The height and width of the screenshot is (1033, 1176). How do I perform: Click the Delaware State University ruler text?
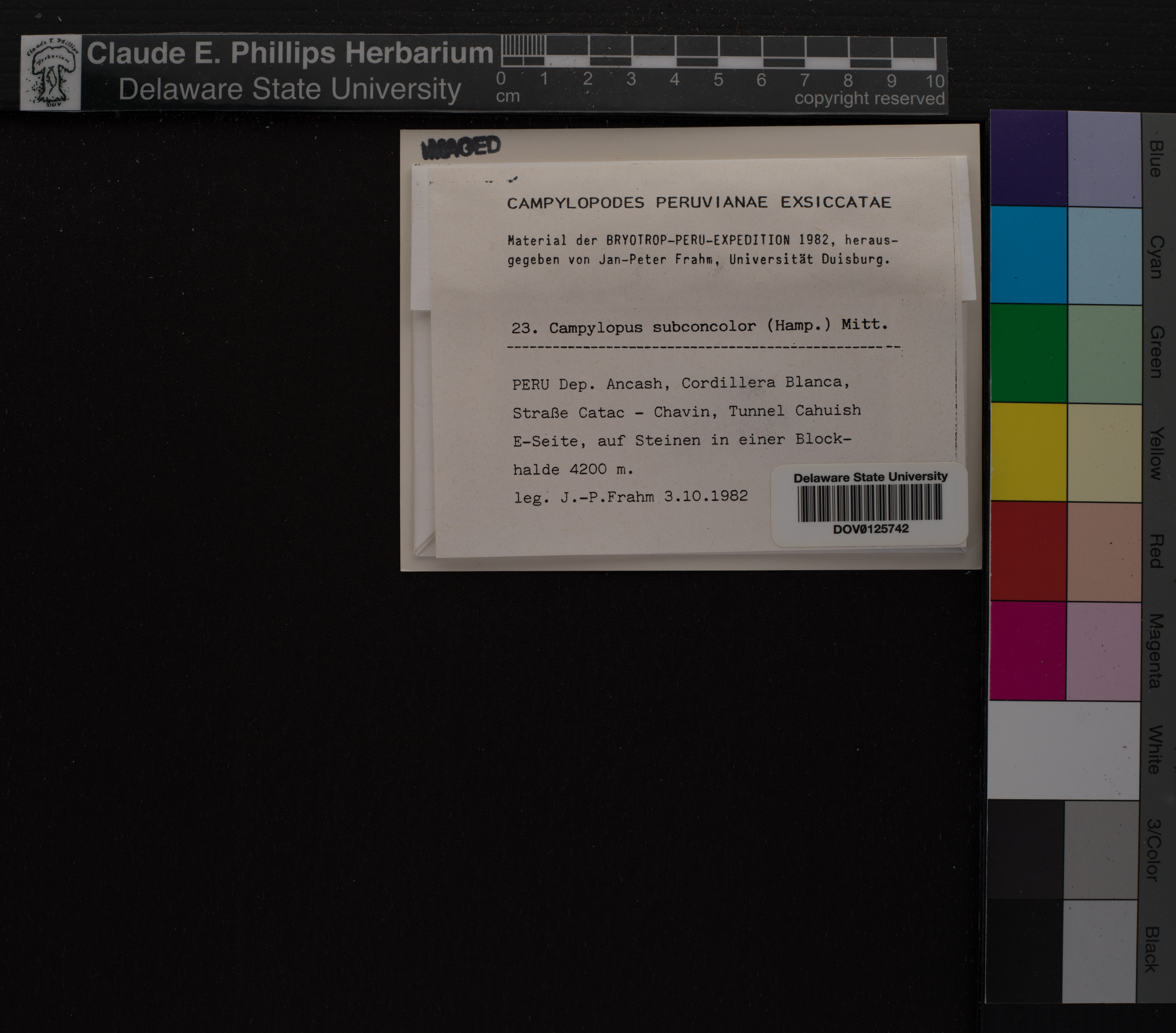pos(289,90)
